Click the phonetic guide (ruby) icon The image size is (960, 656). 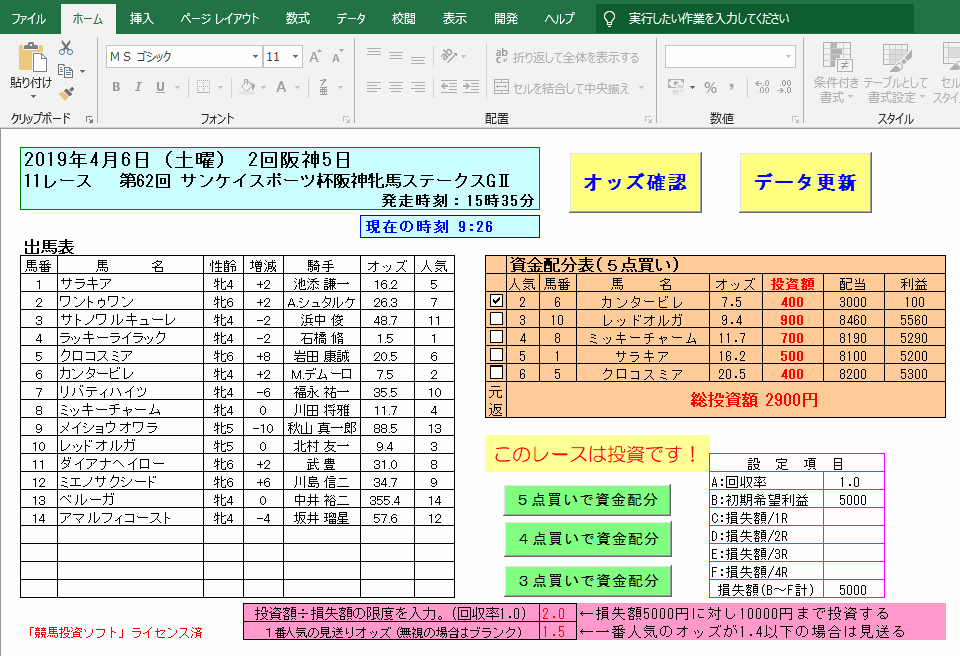click(x=323, y=87)
